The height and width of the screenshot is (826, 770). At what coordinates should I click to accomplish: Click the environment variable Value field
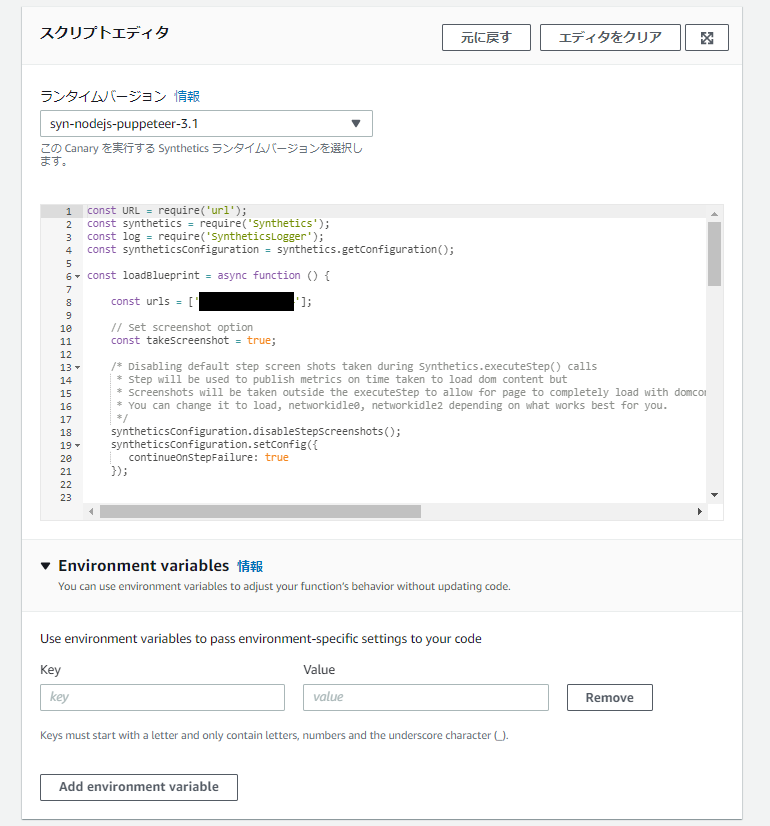click(426, 697)
